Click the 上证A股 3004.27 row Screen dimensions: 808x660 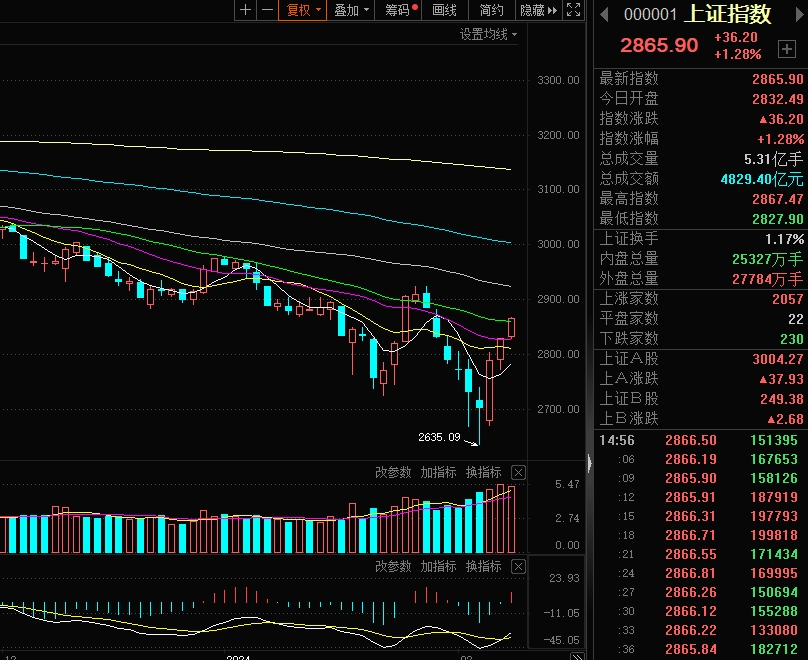click(701, 359)
